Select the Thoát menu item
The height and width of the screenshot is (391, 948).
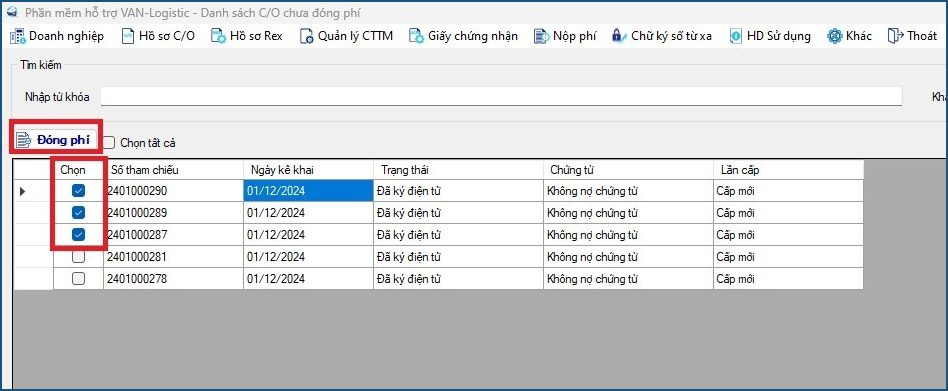[913, 36]
